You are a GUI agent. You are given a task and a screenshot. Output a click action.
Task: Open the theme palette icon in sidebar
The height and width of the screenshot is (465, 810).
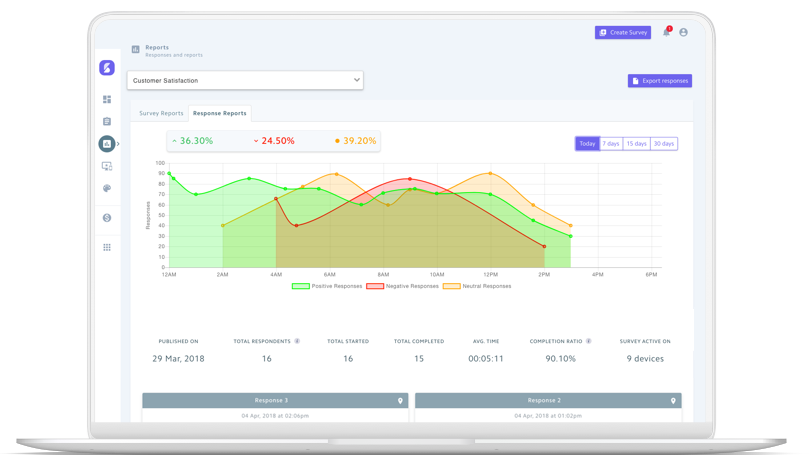(x=107, y=188)
